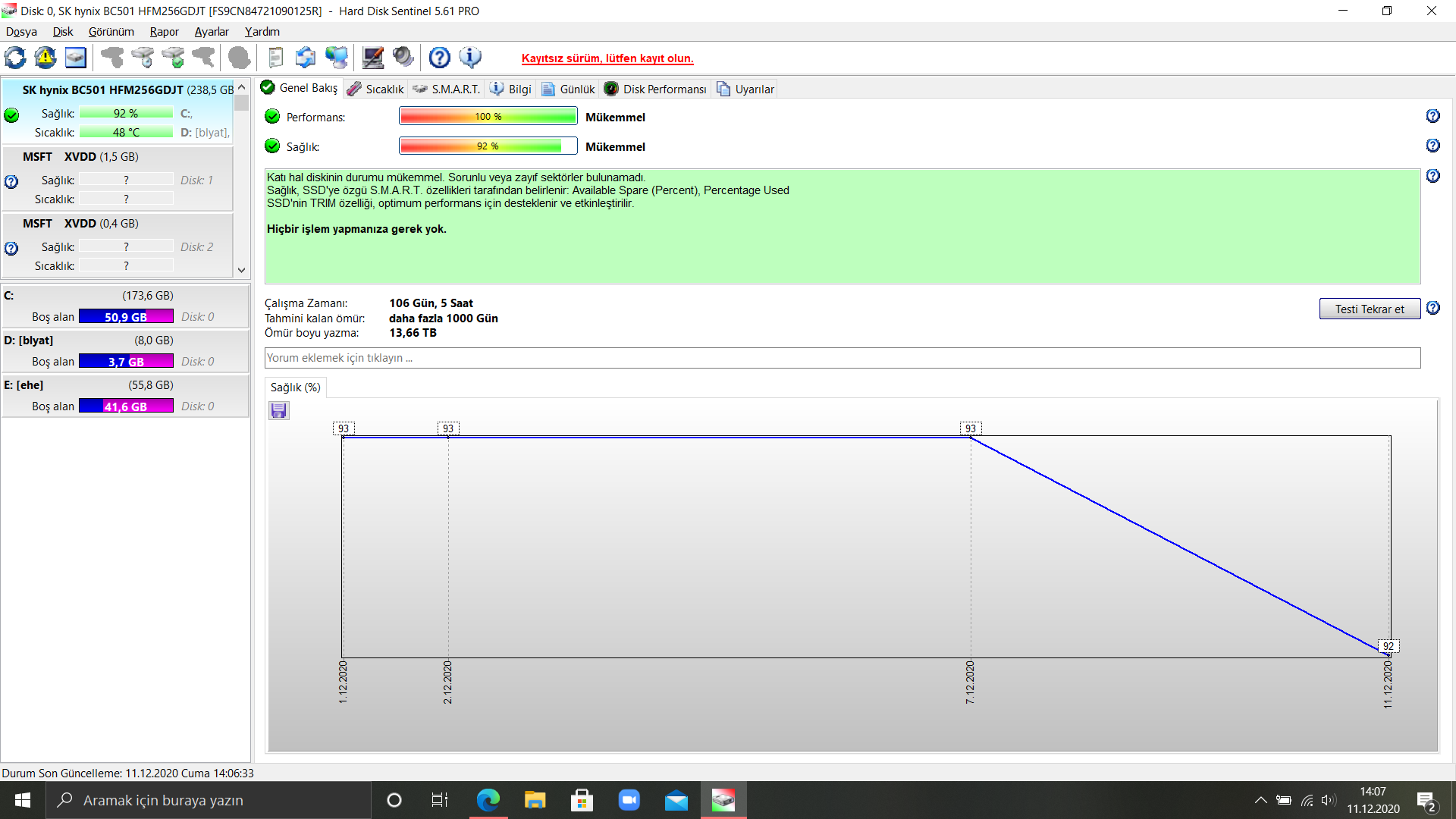Open File Explorer from the taskbar
Image resolution: width=1456 pixels, height=819 pixels.
click(x=535, y=800)
